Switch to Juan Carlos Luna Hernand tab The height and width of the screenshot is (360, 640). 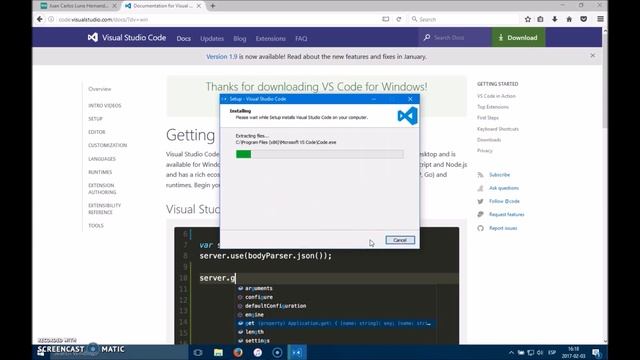(x=79, y=6)
